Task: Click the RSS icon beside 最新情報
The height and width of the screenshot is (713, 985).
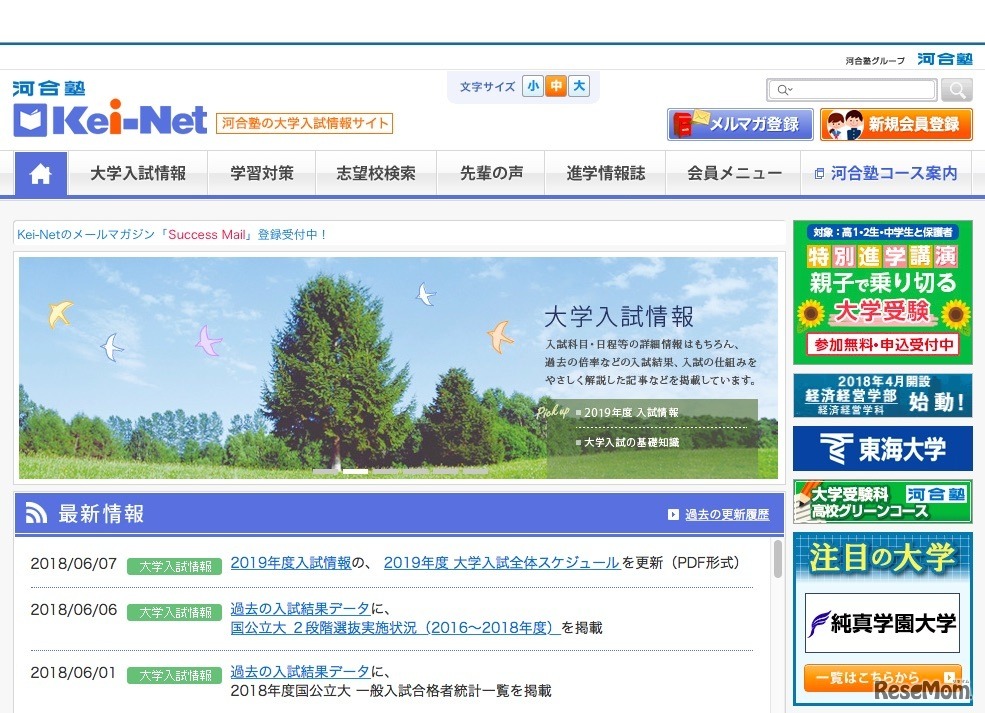Action: [x=36, y=511]
